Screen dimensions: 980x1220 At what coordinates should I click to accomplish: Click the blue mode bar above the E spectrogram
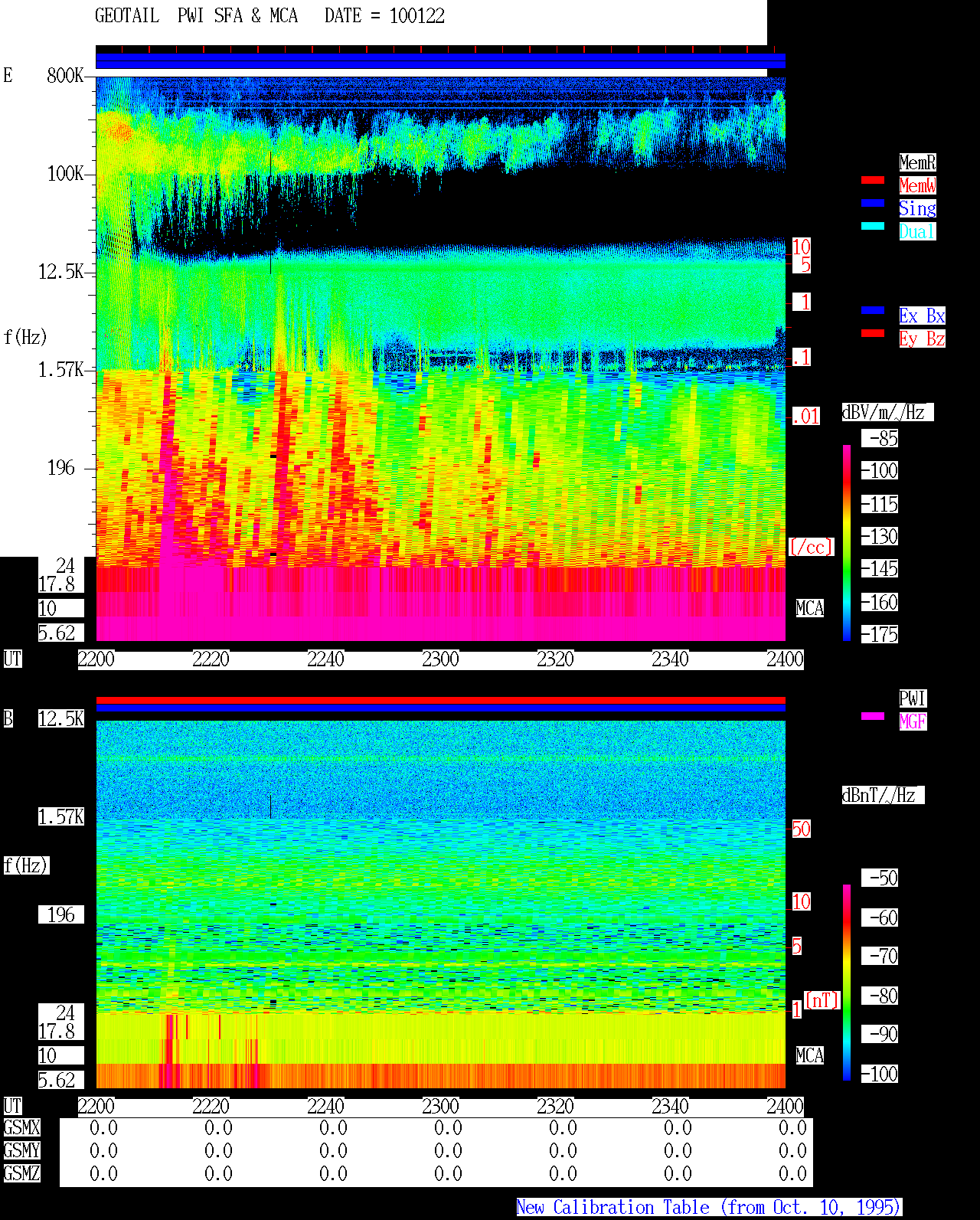tap(440, 61)
